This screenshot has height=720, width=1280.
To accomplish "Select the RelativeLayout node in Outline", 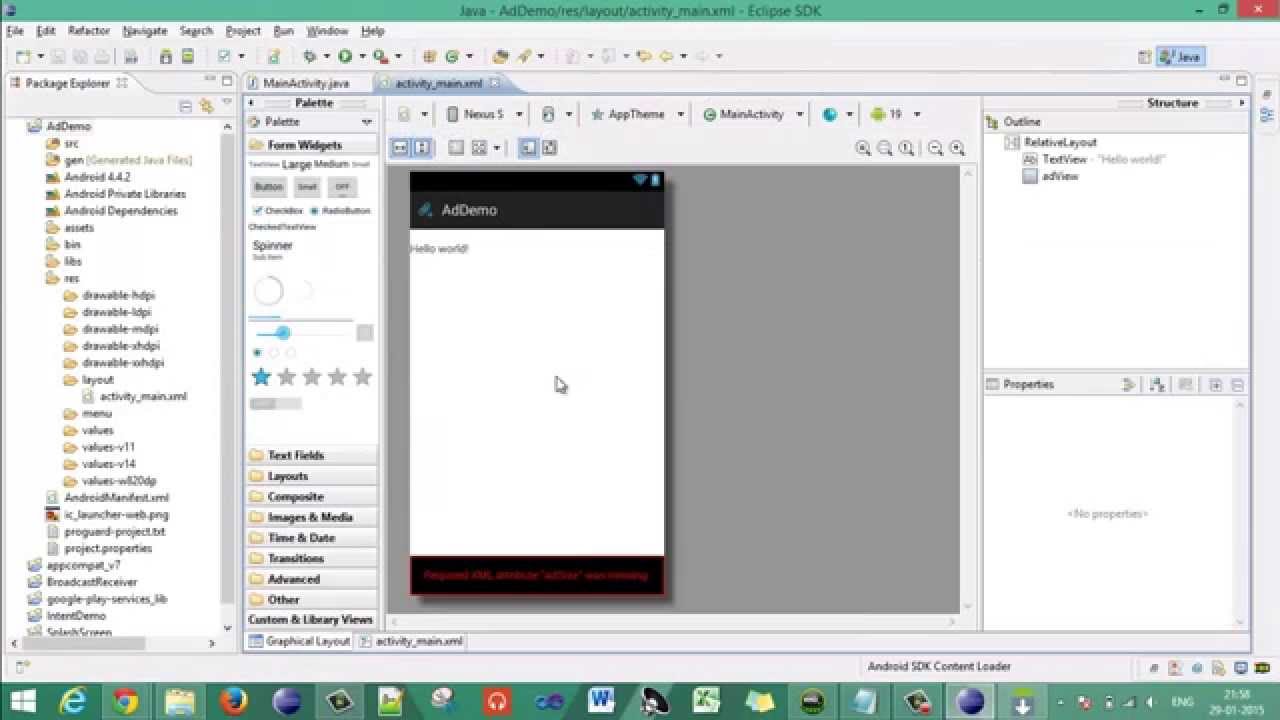I will tap(1051, 142).
